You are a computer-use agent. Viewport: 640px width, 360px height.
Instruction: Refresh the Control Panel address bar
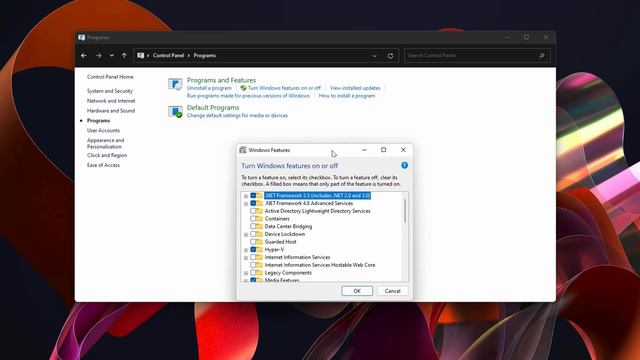[x=390, y=56]
